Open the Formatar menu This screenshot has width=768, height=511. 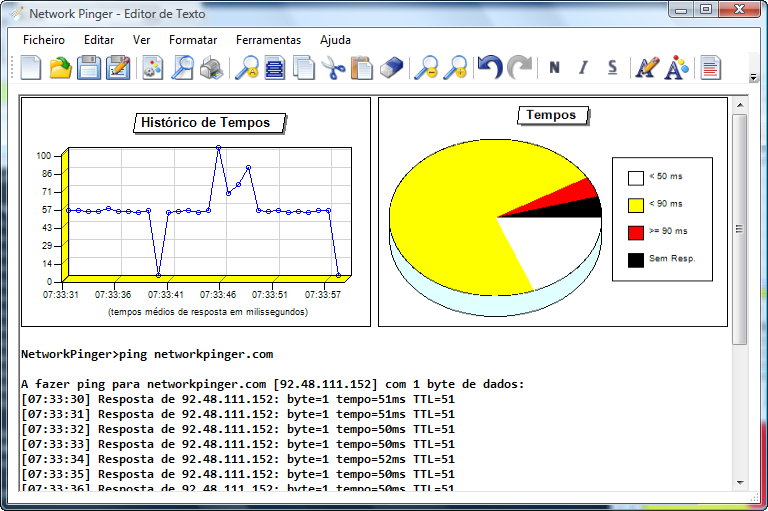click(193, 40)
